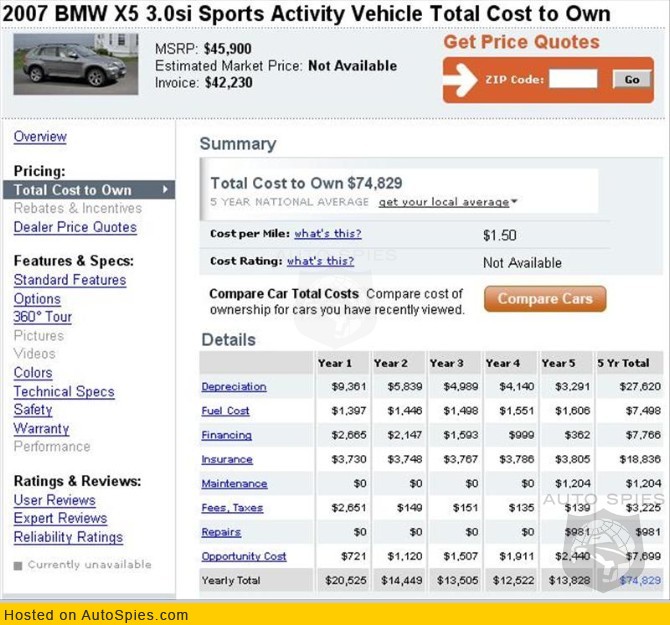Open the BMW X5 vehicle thumbnail

click(76, 64)
